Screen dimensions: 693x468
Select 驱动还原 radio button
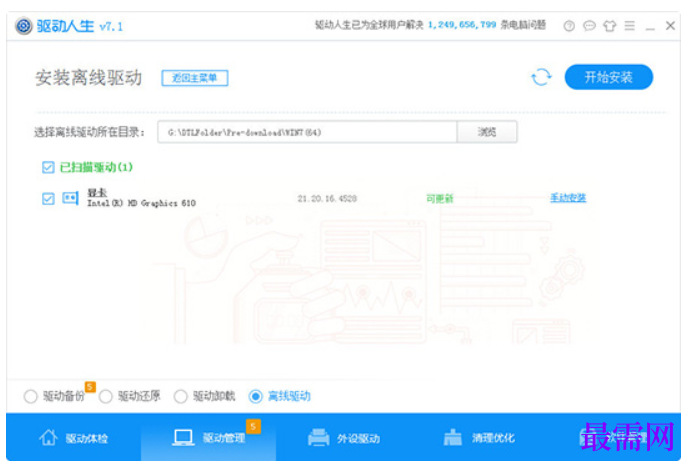point(106,396)
